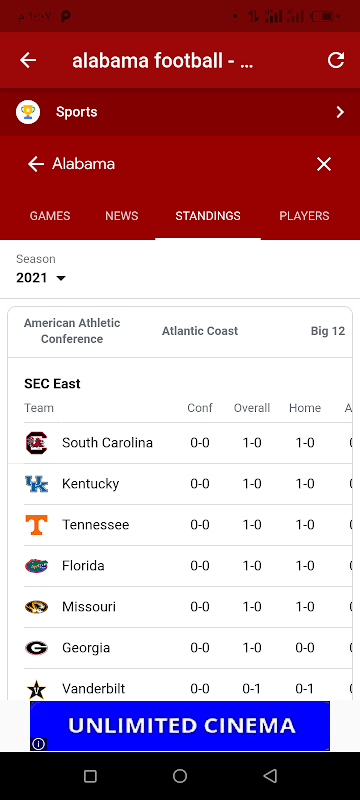Viewport: 360px width, 800px height.
Task: Close the Alabama panel with the X
Action: point(324,164)
